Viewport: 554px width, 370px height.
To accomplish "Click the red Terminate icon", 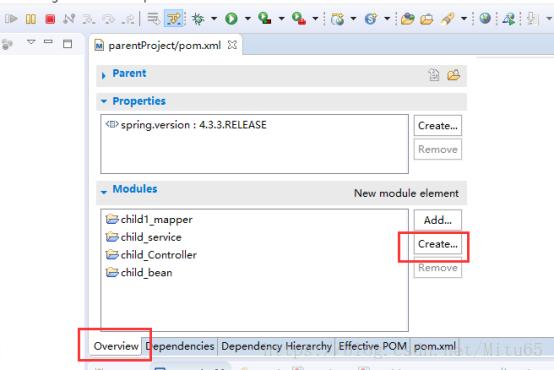I will [50, 18].
